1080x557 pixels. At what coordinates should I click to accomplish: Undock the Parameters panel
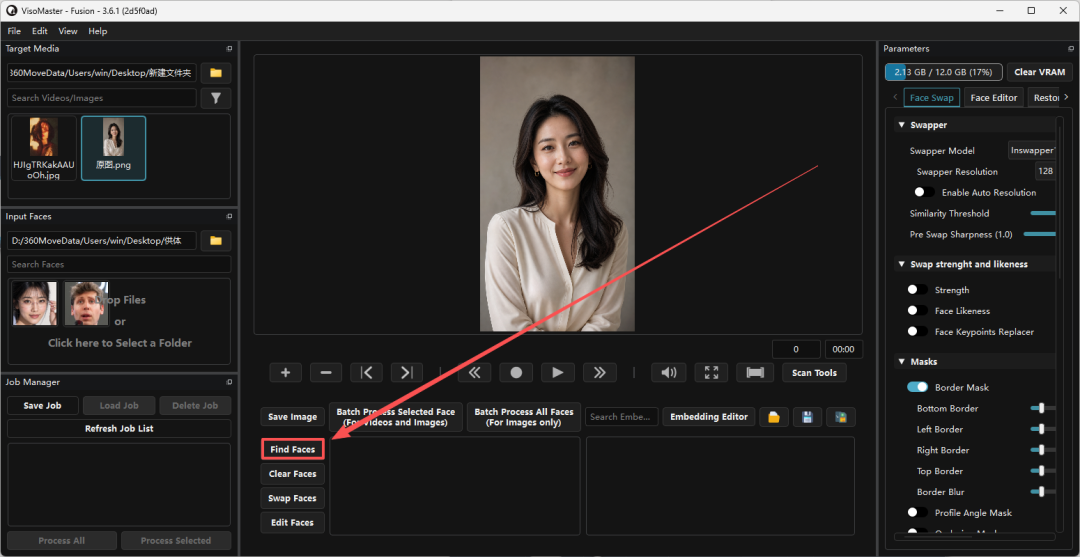point(1070,49)
